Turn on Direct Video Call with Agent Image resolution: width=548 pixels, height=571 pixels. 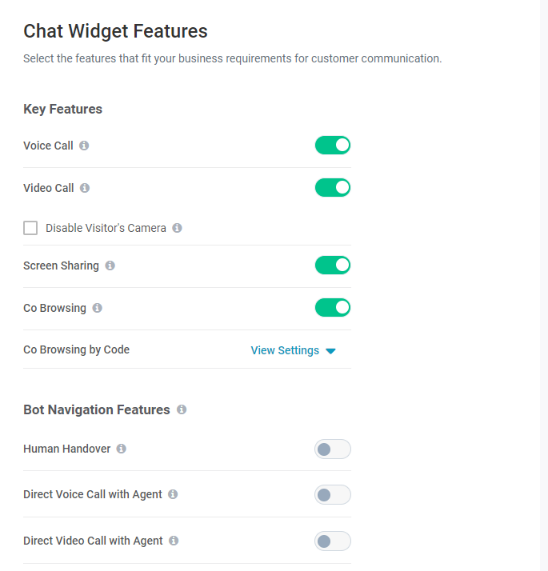point(333,541)
